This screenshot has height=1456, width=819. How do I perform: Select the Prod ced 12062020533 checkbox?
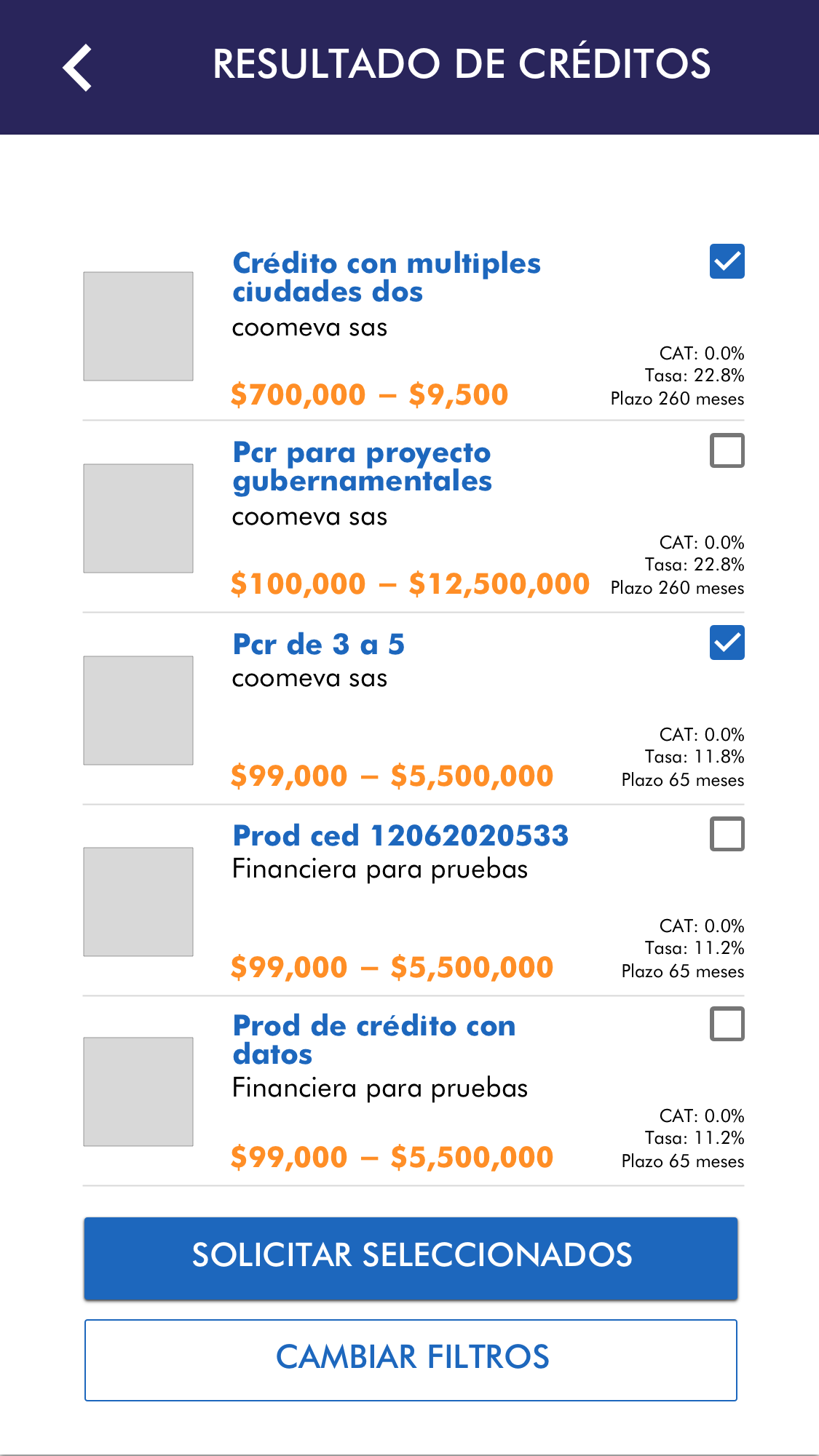click(727, 834)
